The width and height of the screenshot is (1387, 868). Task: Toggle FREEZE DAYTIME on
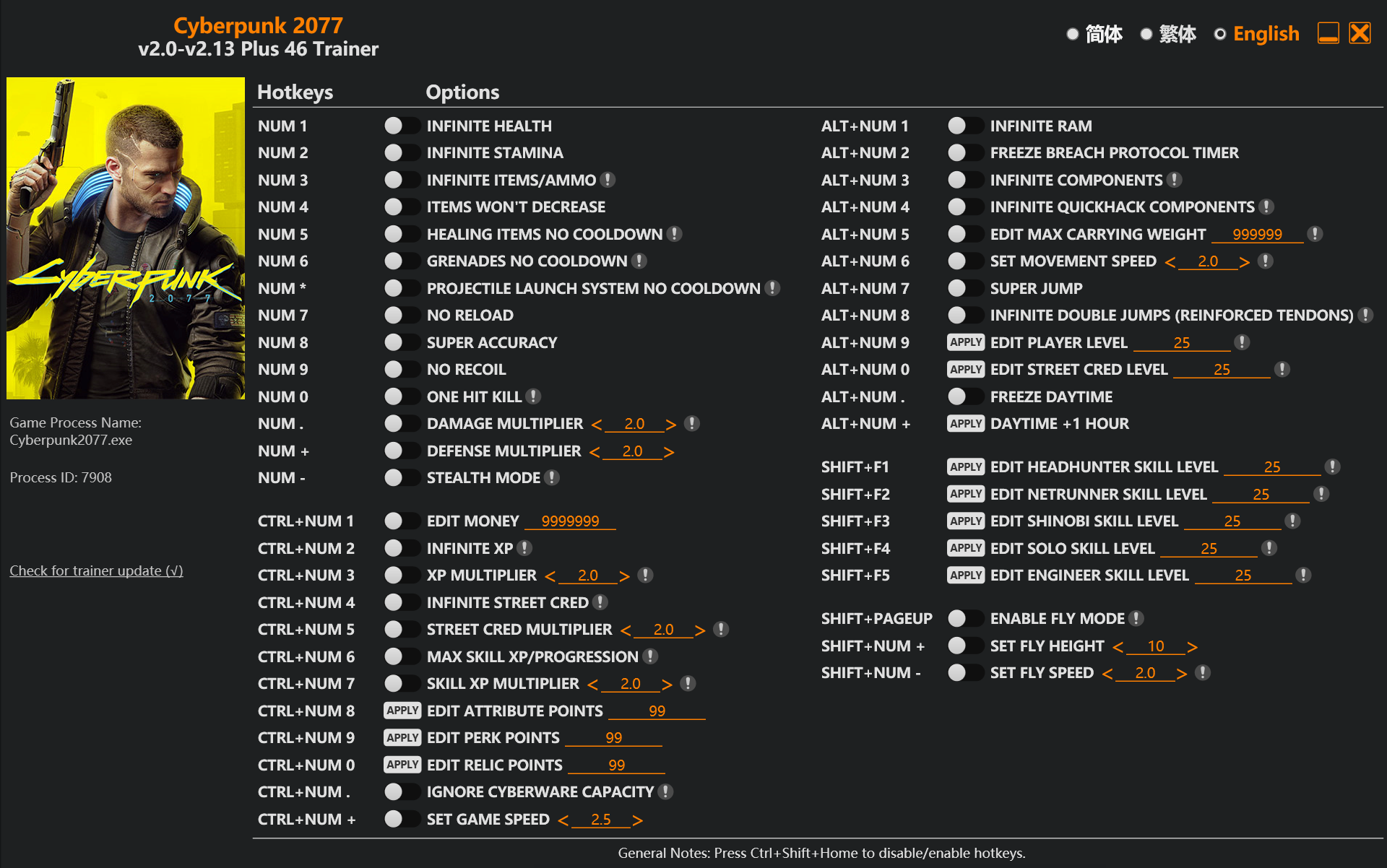pos(964,396)
